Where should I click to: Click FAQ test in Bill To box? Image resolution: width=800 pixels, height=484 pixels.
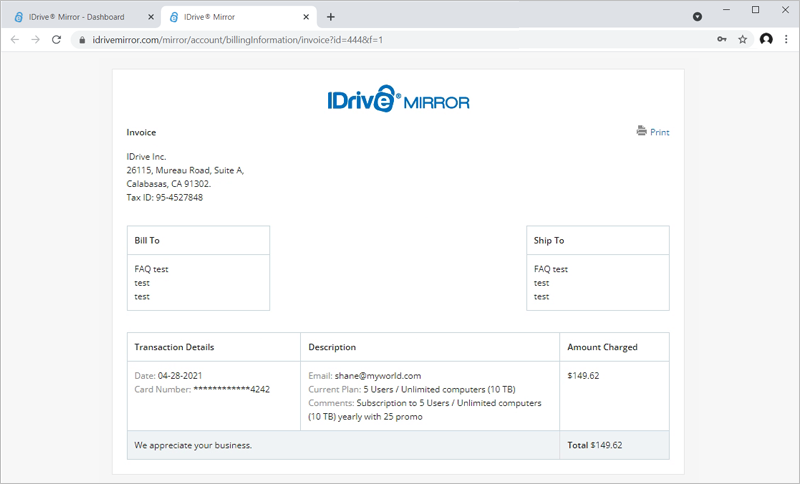(x=152, y=269)
